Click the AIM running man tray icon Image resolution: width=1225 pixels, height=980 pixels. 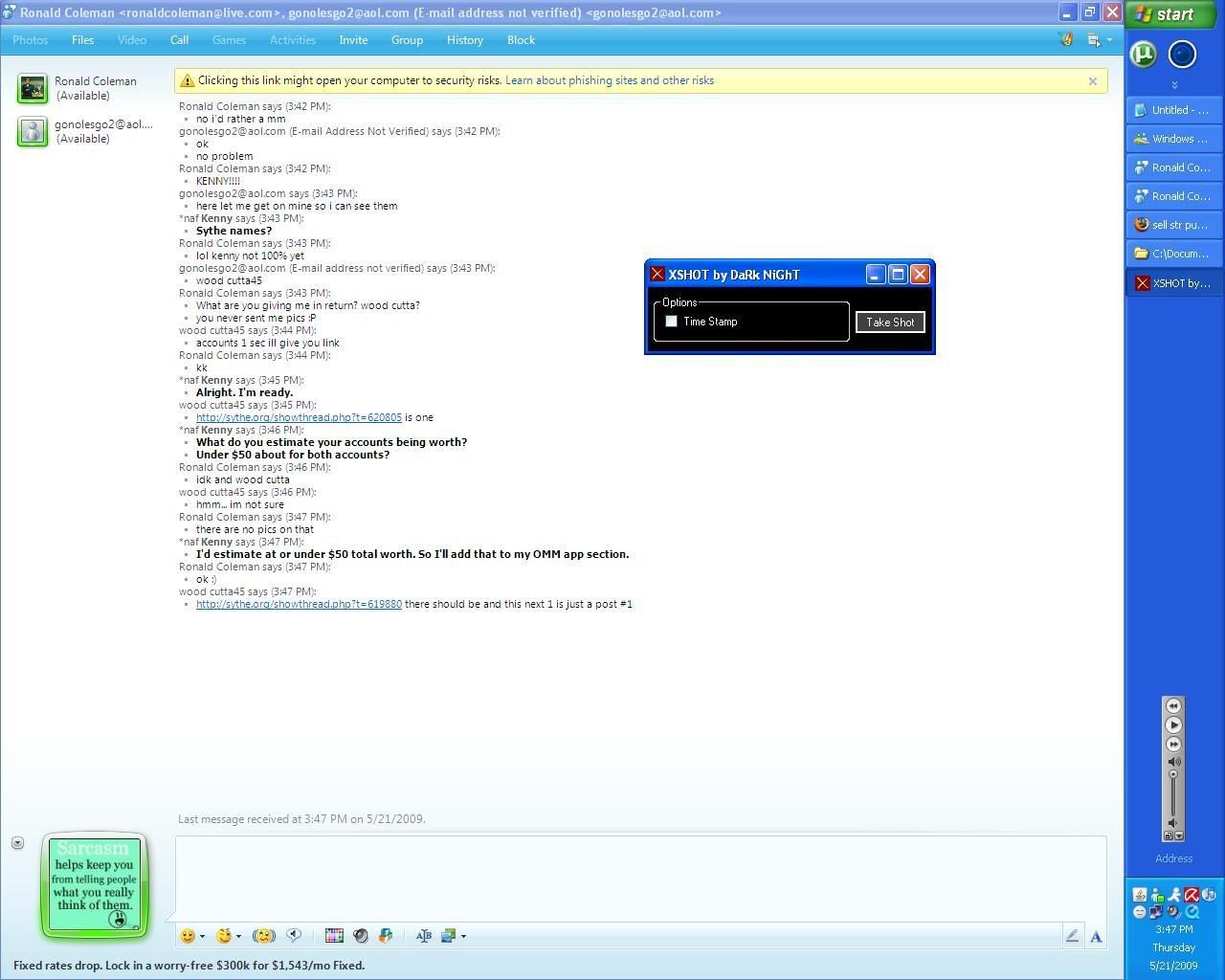click(x=1174, y=895)
